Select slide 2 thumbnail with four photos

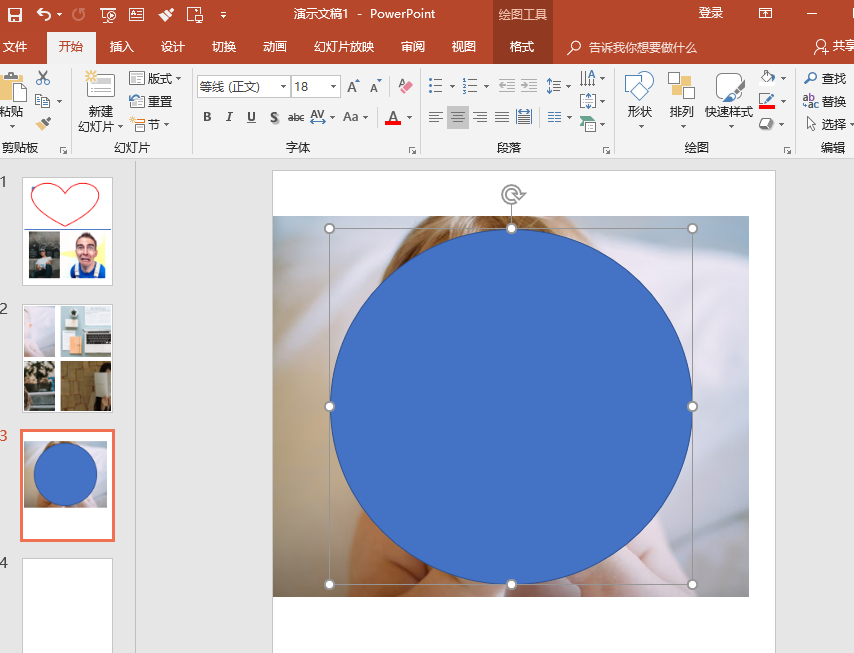68,358
